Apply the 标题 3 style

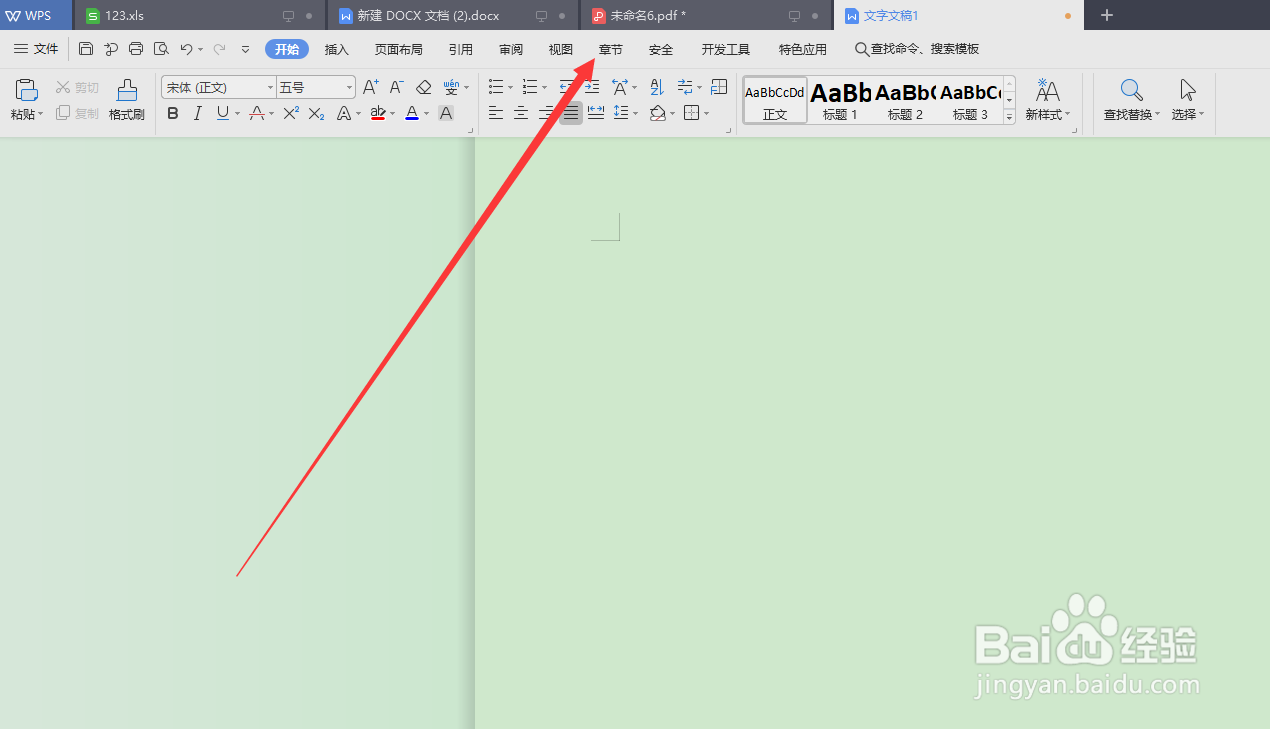coord(970,100)
